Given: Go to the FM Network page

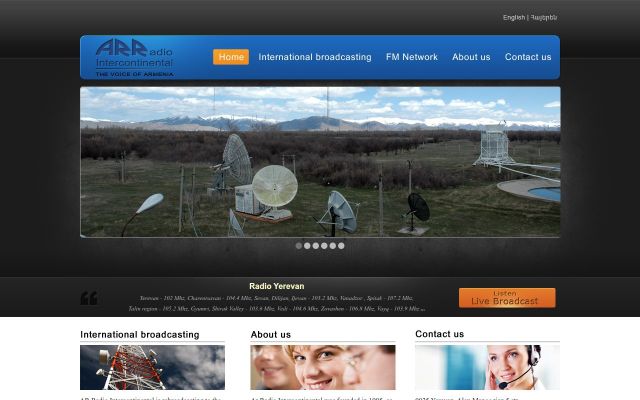Looking at the screenshot, I should (411, 57).
